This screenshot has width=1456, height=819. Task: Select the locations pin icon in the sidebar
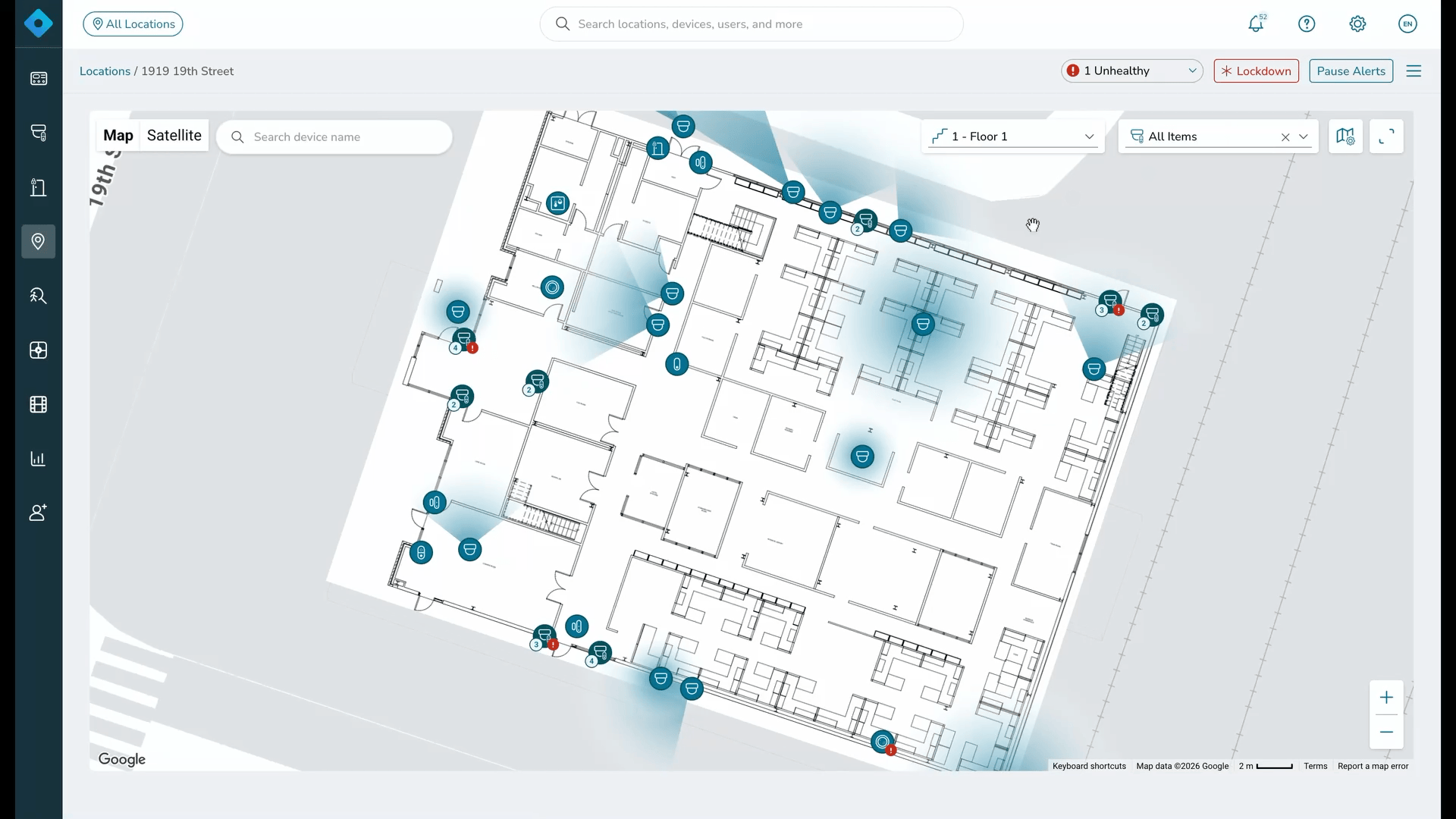38,242
